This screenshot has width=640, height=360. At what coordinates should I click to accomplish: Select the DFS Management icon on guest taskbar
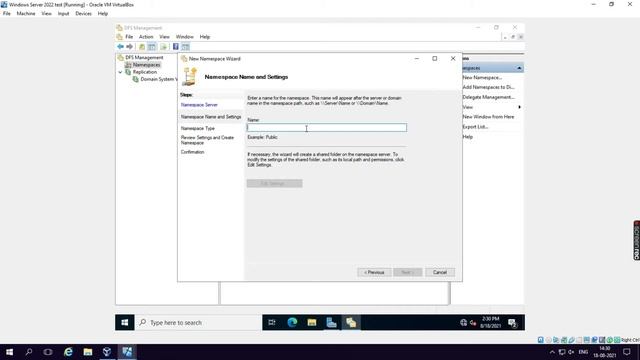coord(351,322)
